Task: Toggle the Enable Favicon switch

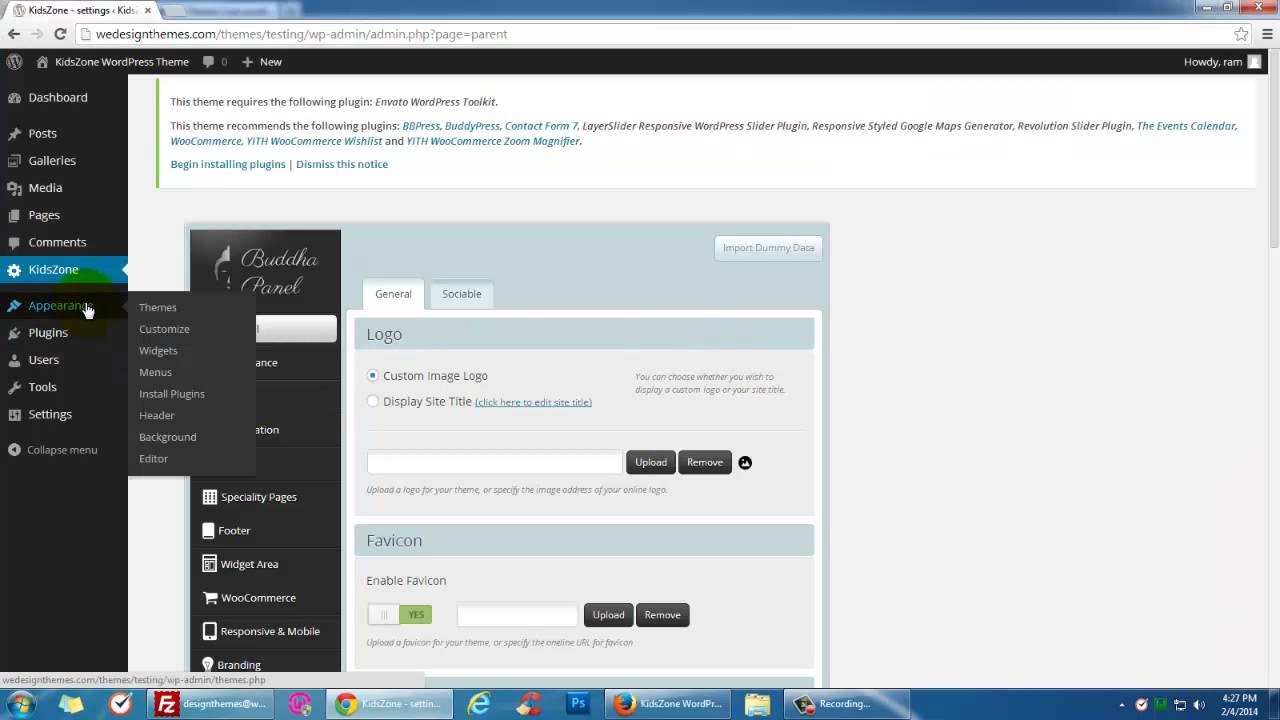Action: (400, 615)
